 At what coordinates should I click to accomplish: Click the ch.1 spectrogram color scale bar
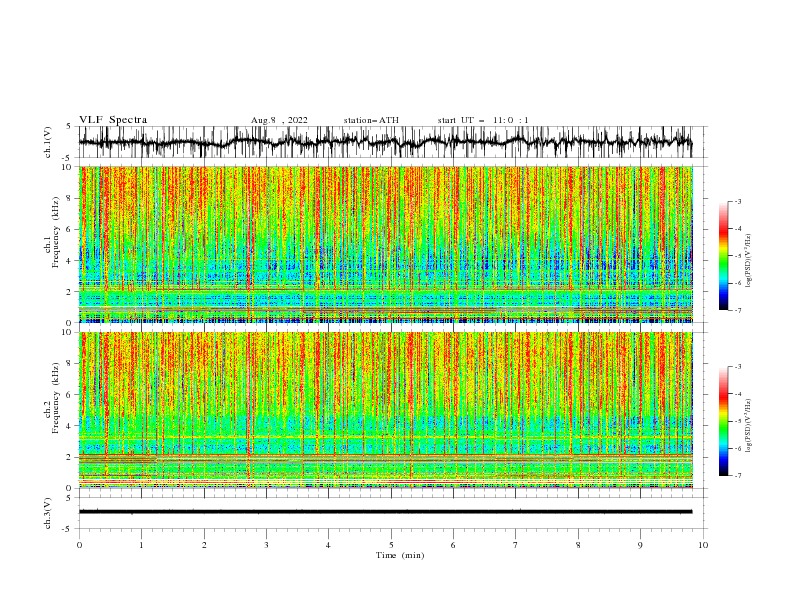tap(723, 256)
